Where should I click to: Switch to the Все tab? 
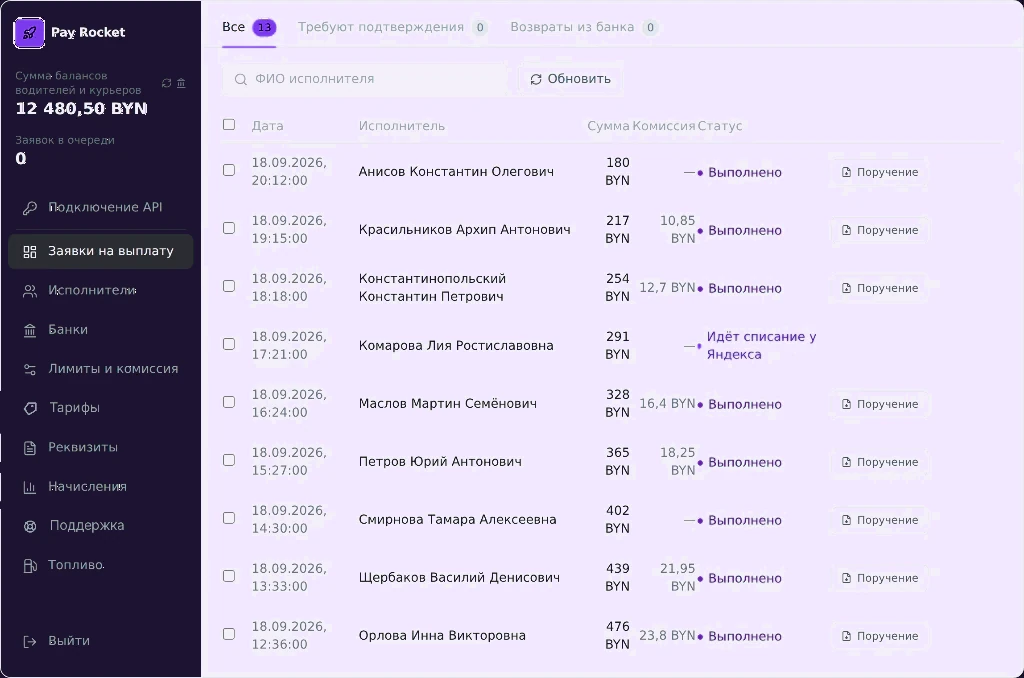coord(249,27)
